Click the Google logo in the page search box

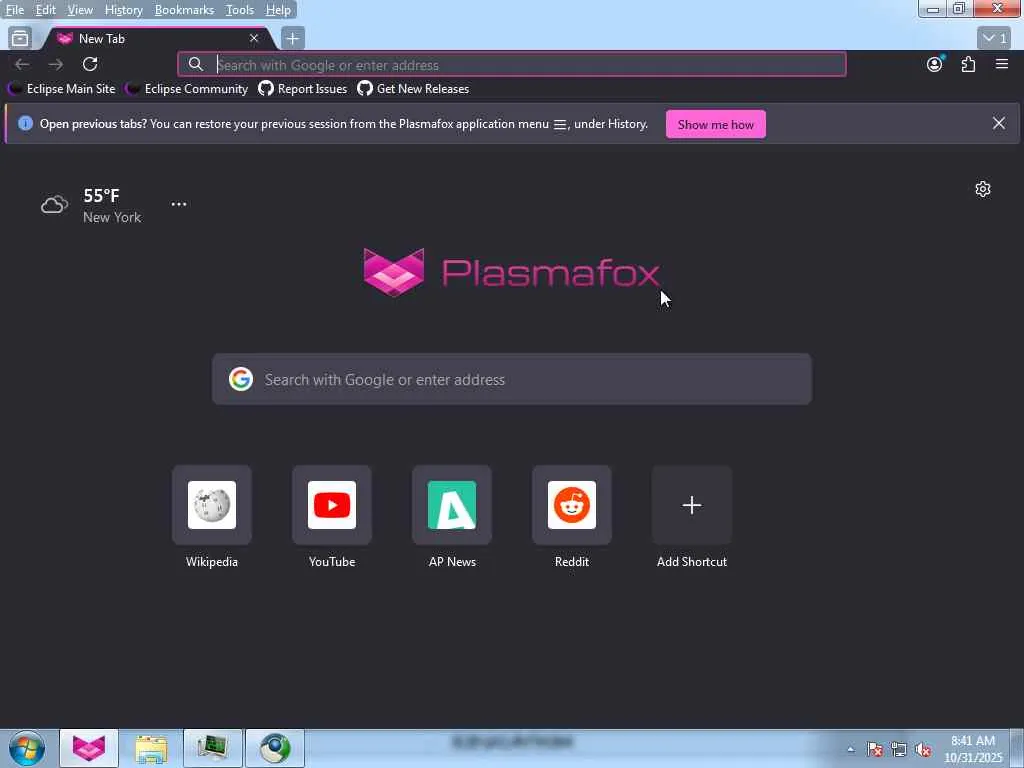[241, 379]
